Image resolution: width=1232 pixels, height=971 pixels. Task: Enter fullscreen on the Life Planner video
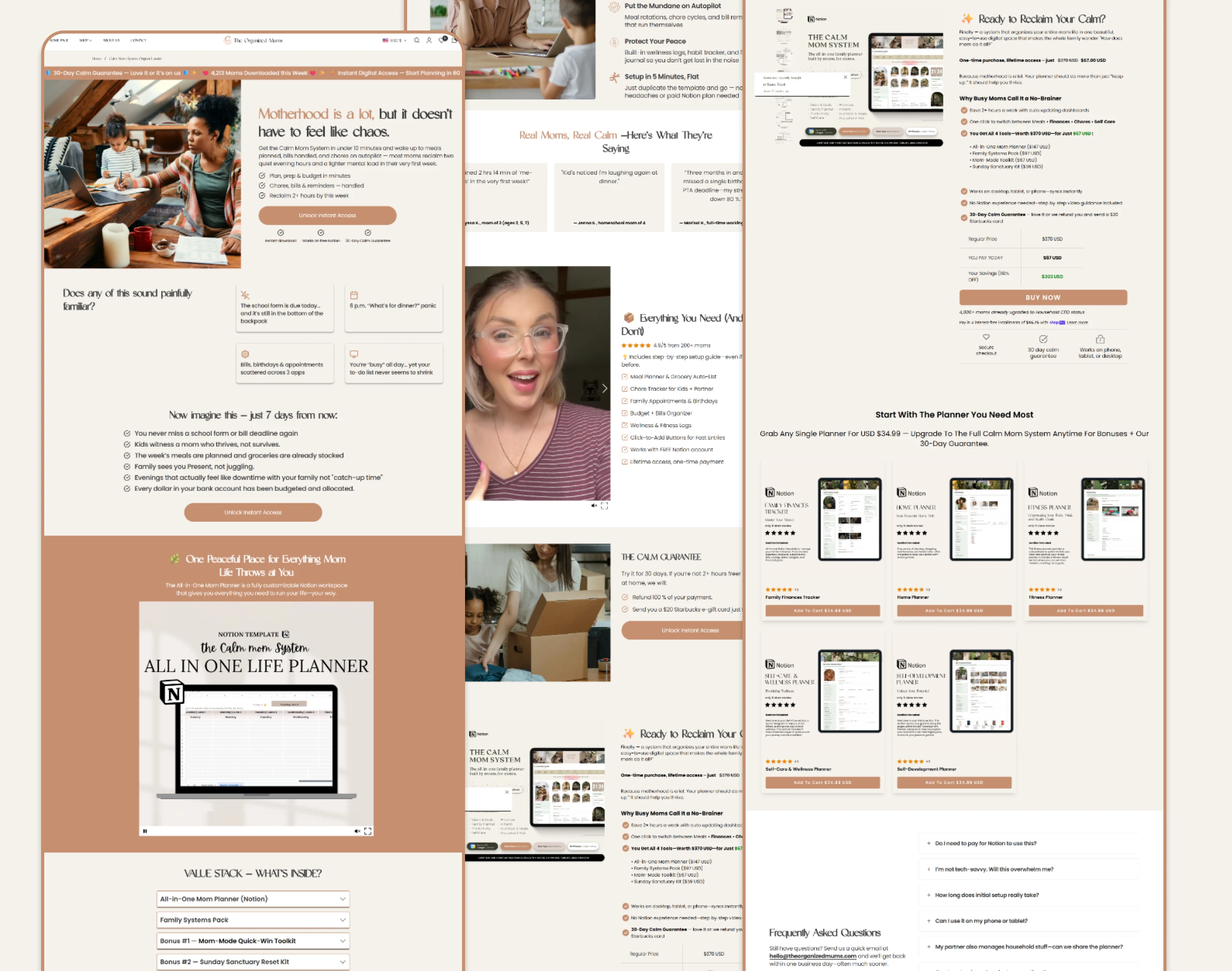click(x=368, y=831)
